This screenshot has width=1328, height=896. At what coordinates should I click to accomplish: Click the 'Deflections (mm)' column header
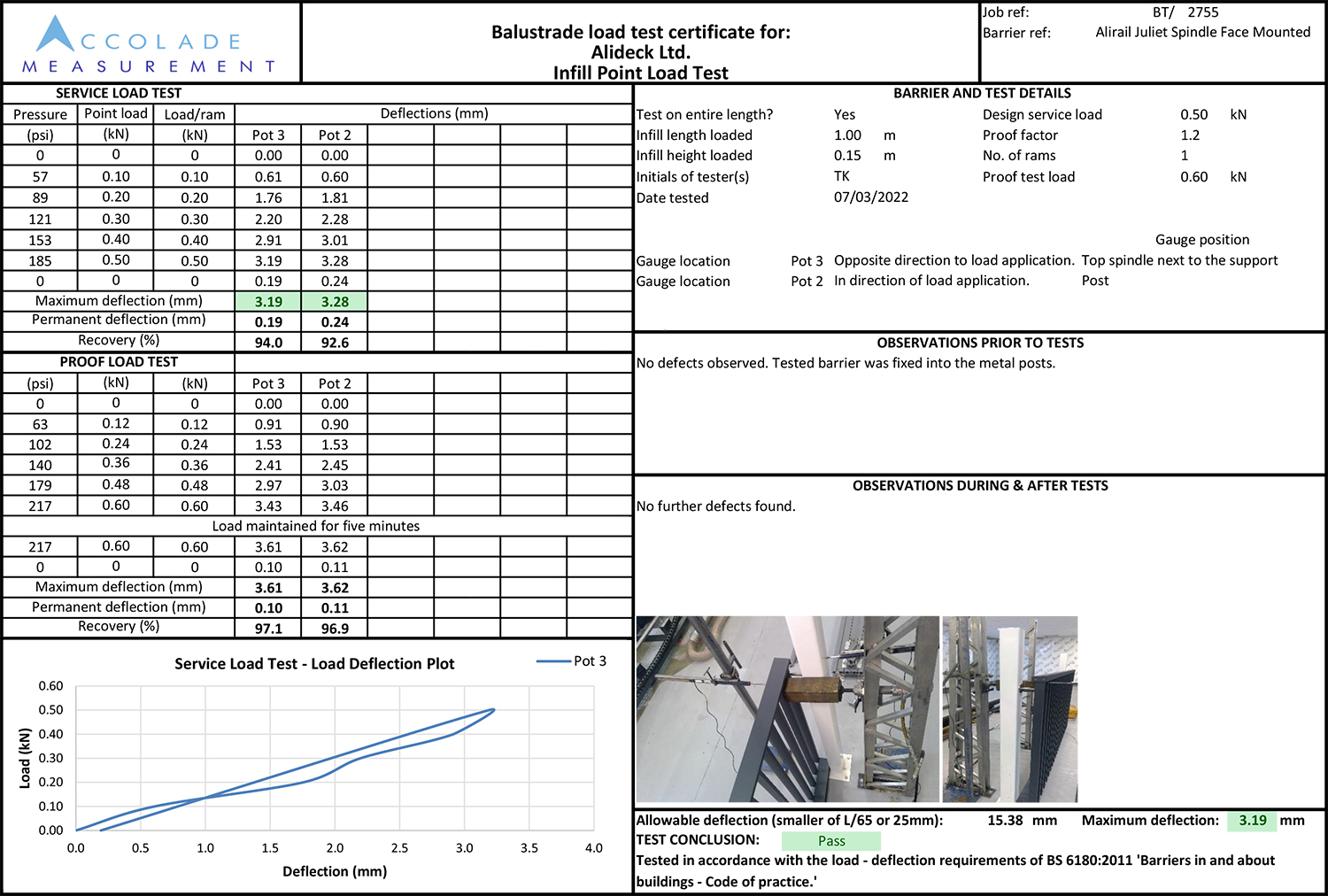point(434,113)
